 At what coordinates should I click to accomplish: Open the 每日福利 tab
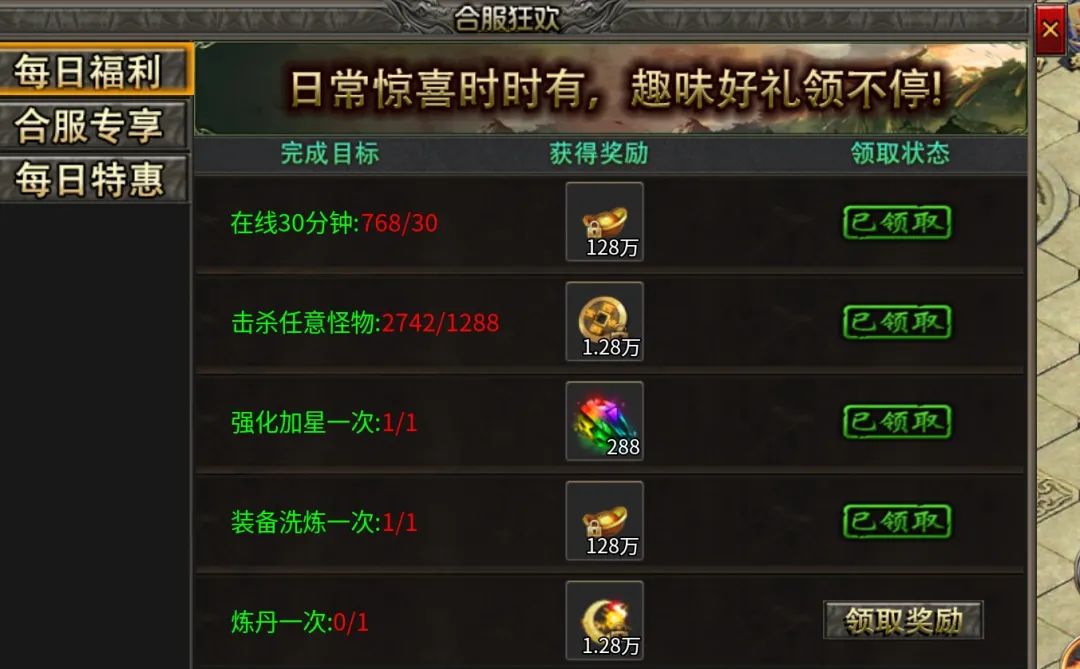tap(94, 70)
